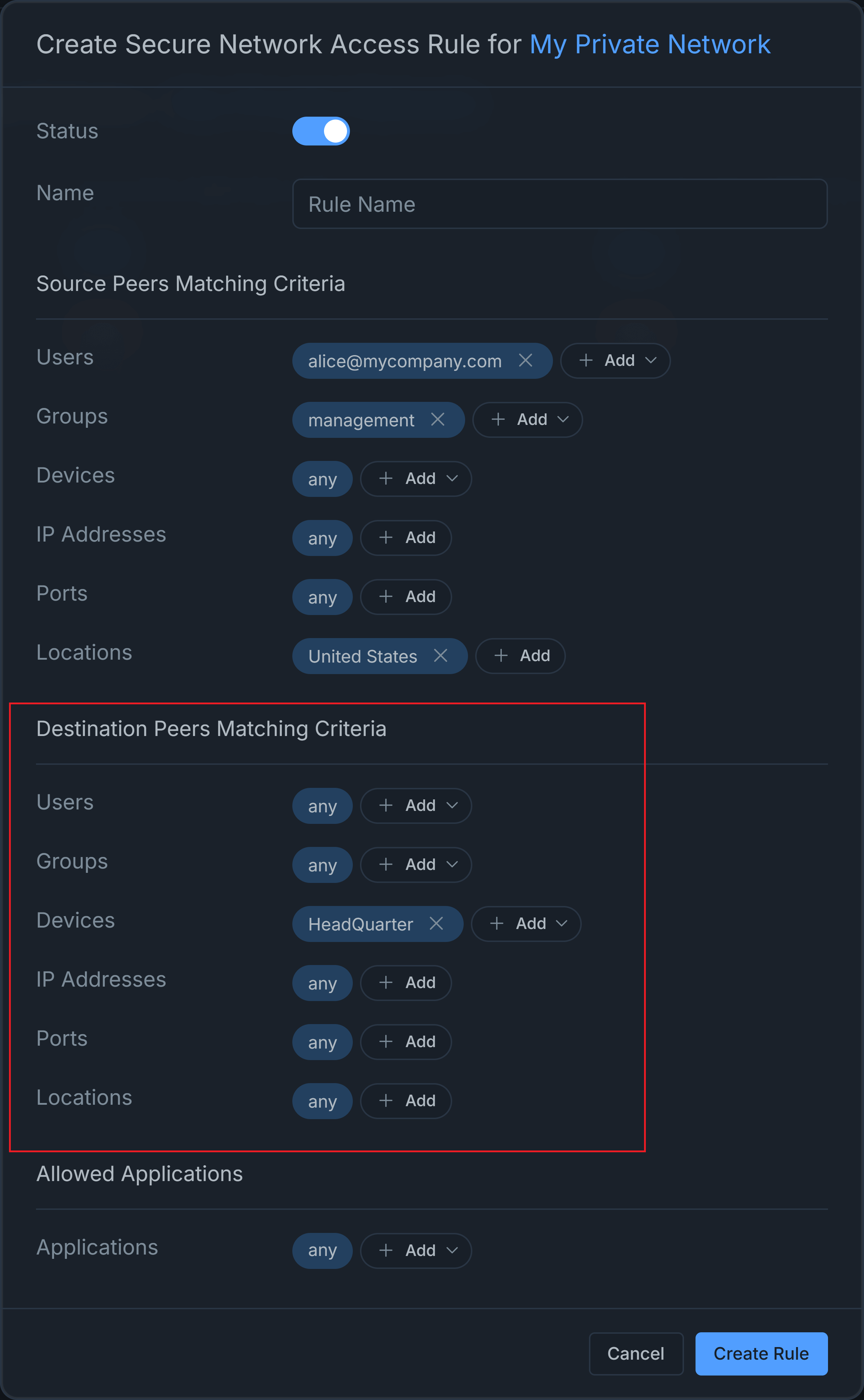Click plus Add for source IP Addresses
The width and height of the screenshot is (864, 1400).
point(406,538)
